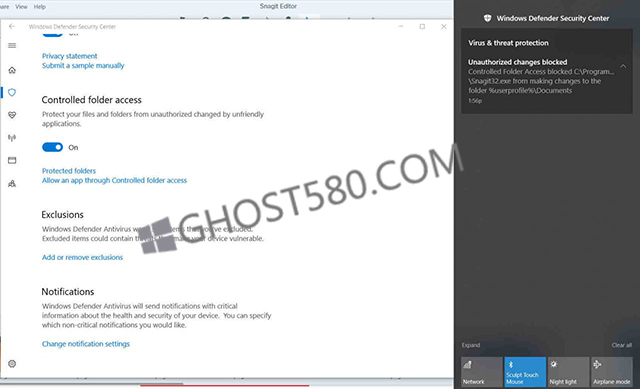Viewport: 640px width, 389px height.
Task: Open the Privacy statement link
Action: click(70, 56)
